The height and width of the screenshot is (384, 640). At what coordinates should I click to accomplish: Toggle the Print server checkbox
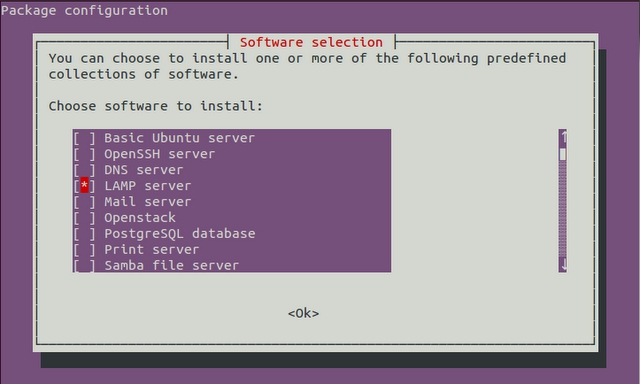click(x=84, y=249)
